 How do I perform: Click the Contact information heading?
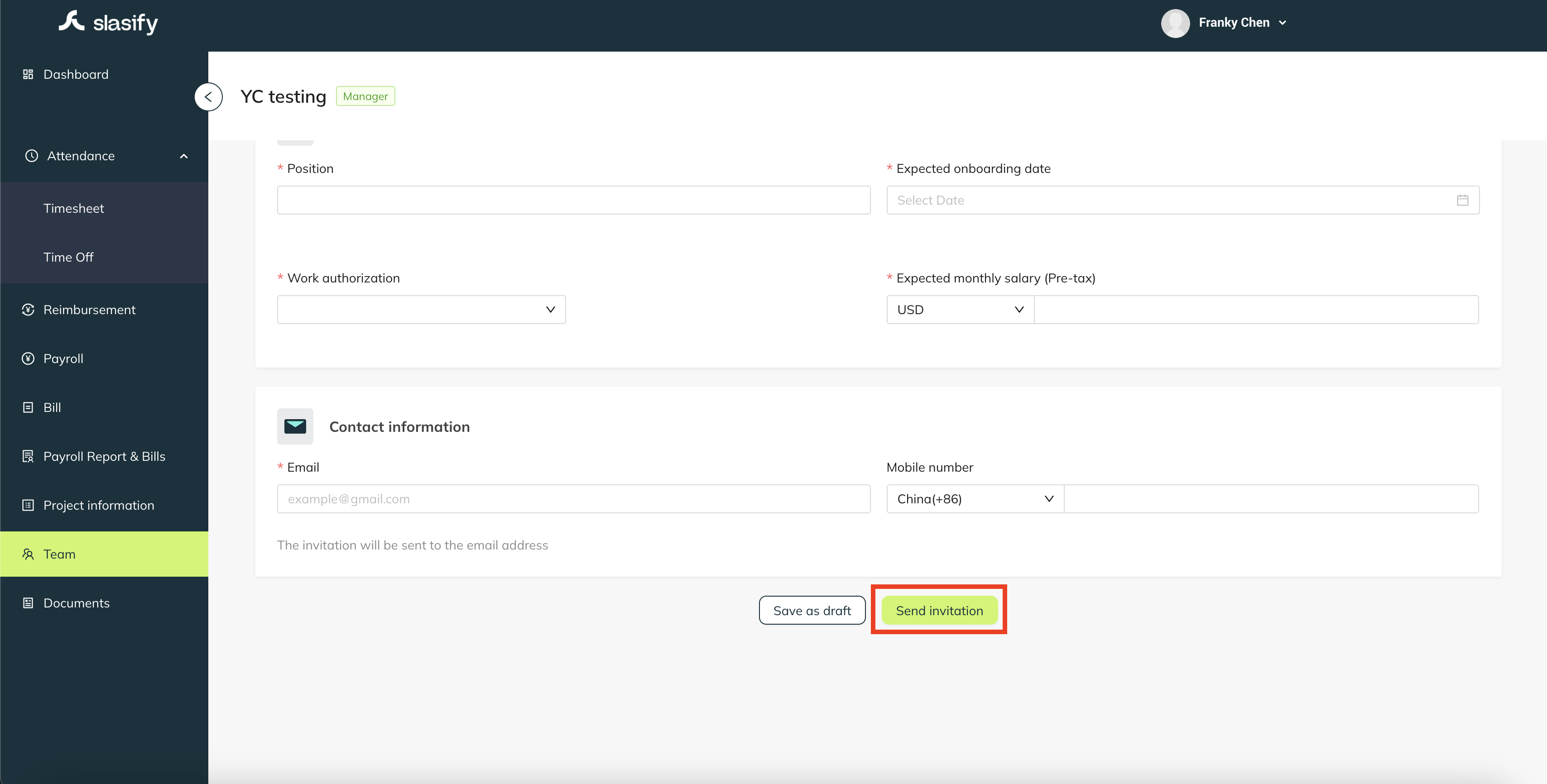point(399,427)
